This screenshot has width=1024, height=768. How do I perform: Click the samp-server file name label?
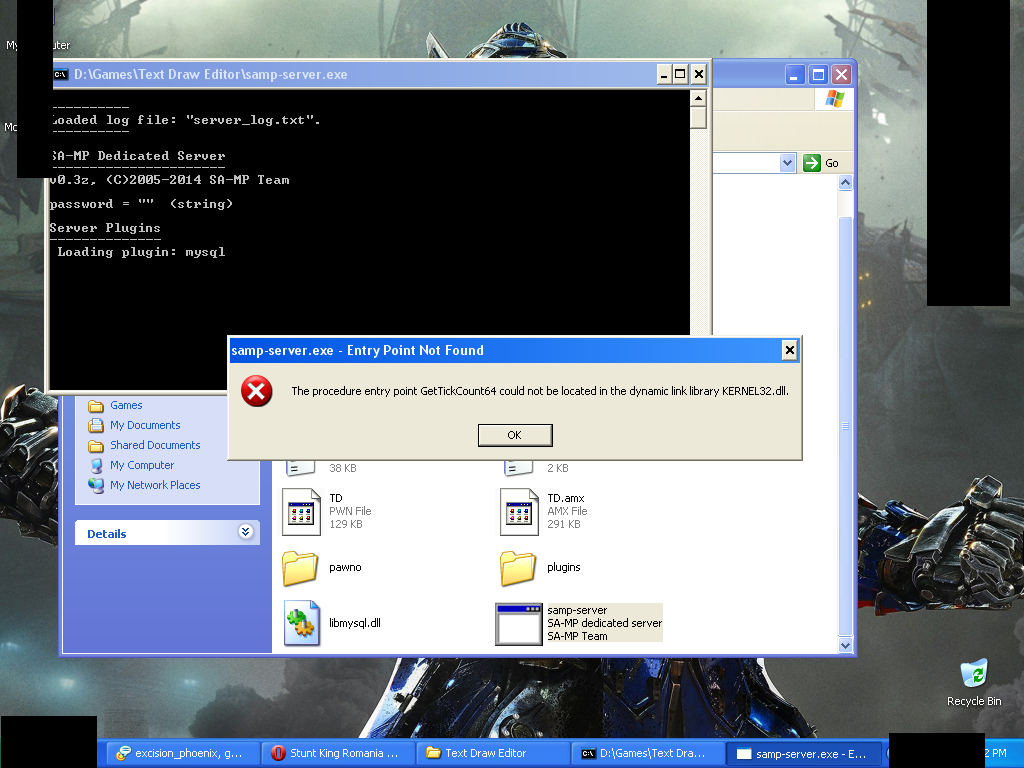(x=577, y=610)
